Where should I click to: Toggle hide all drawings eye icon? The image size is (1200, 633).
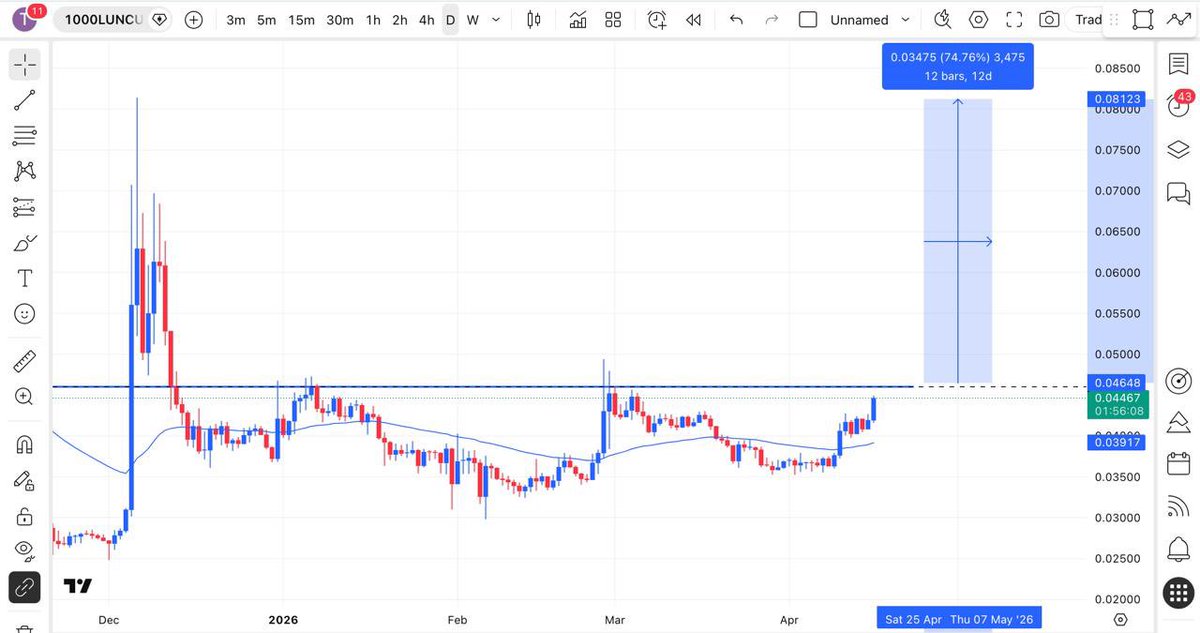(25, 551)
